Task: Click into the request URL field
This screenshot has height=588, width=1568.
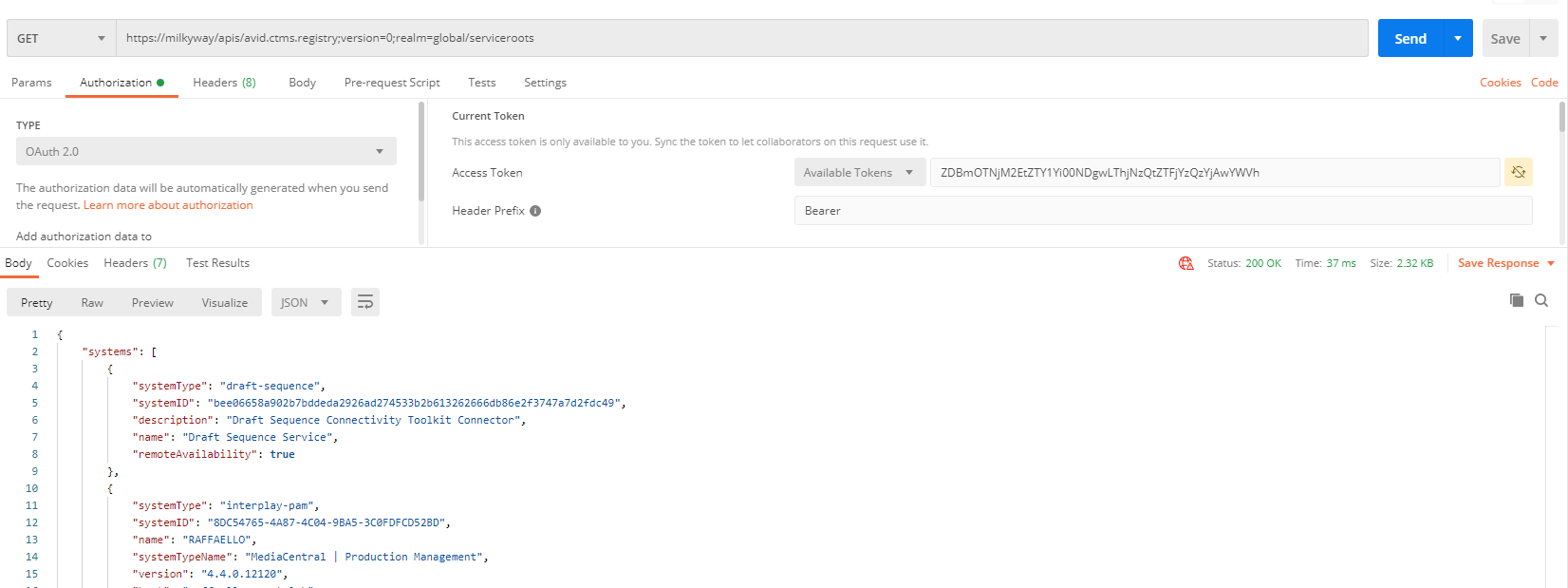Action: point(742,38)
